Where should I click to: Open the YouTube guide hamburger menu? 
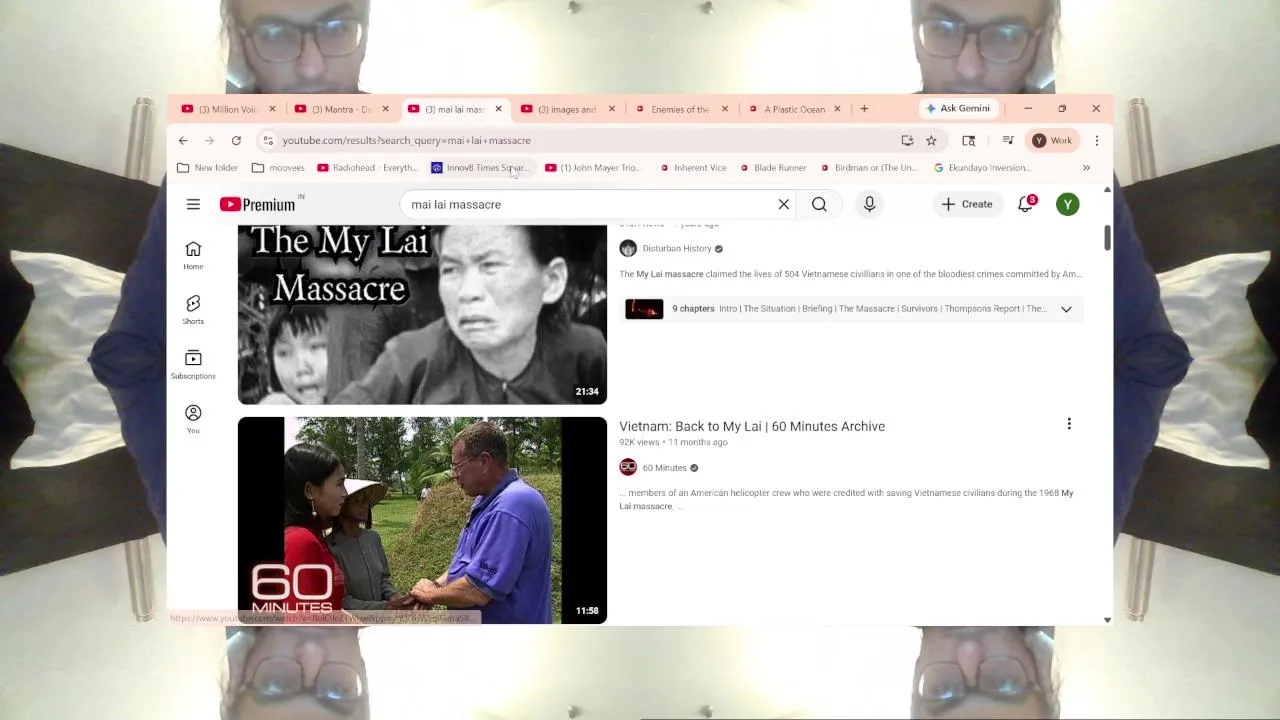pyautogui.click(x=193, y=204)
